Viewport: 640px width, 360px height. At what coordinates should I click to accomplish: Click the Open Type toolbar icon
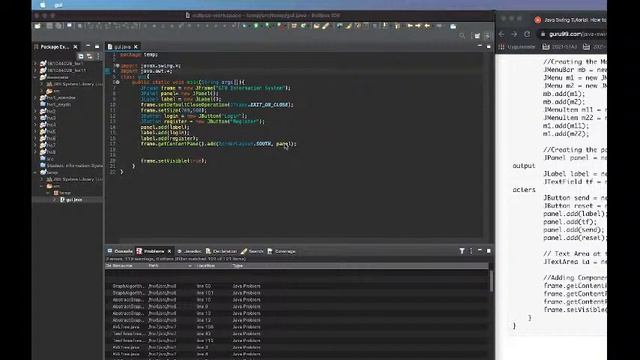pyautogui.click(x=316, y=26)
